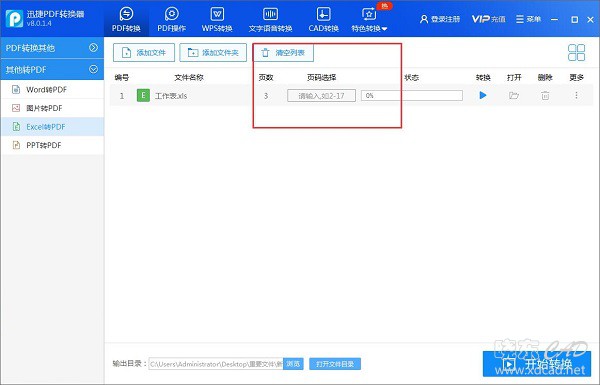Open the CAD转换 tab
Viewport: 600px width, 385px height.
coord(323,19)
